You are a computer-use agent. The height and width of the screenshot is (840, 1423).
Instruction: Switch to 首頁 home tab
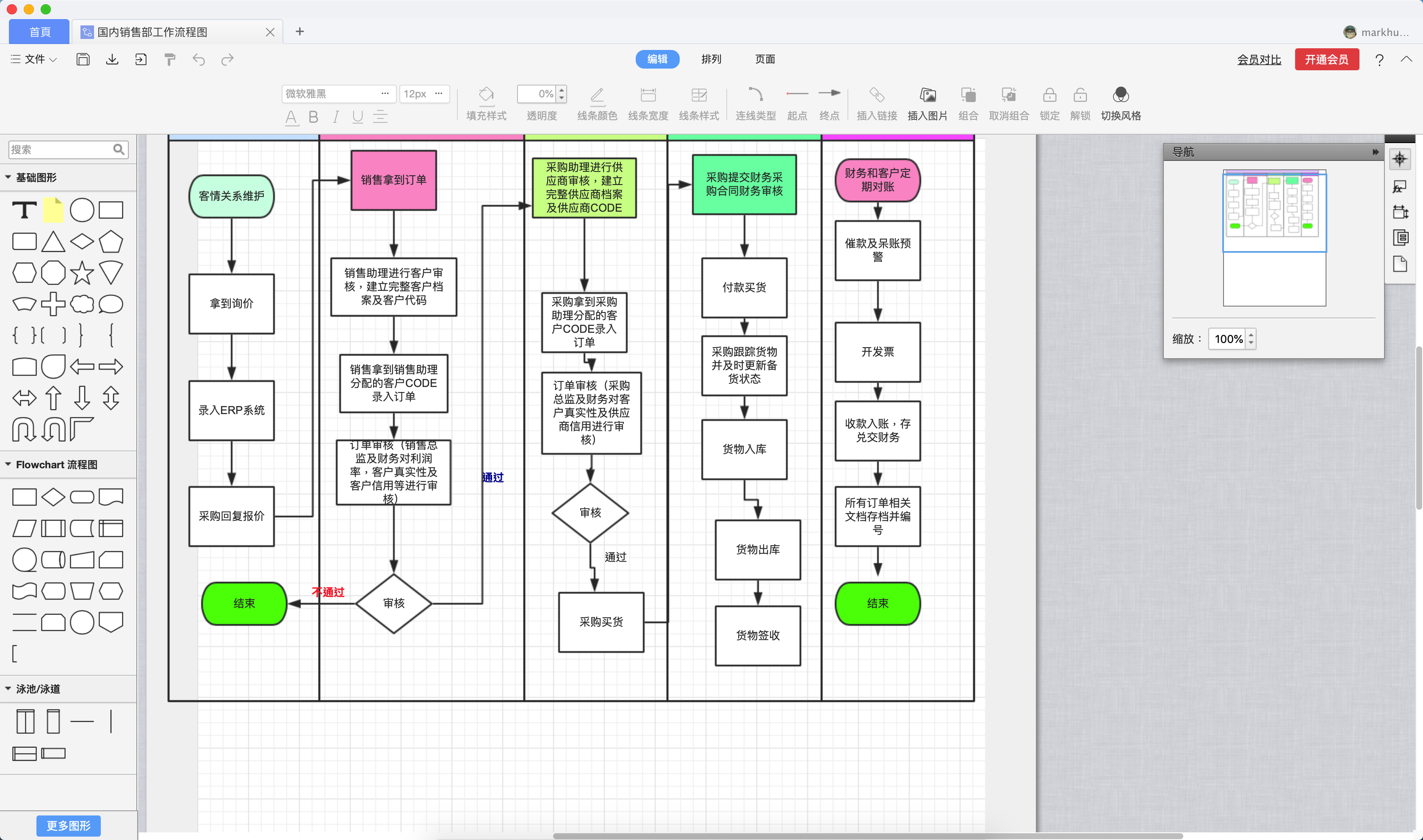[x=40, y=32]
